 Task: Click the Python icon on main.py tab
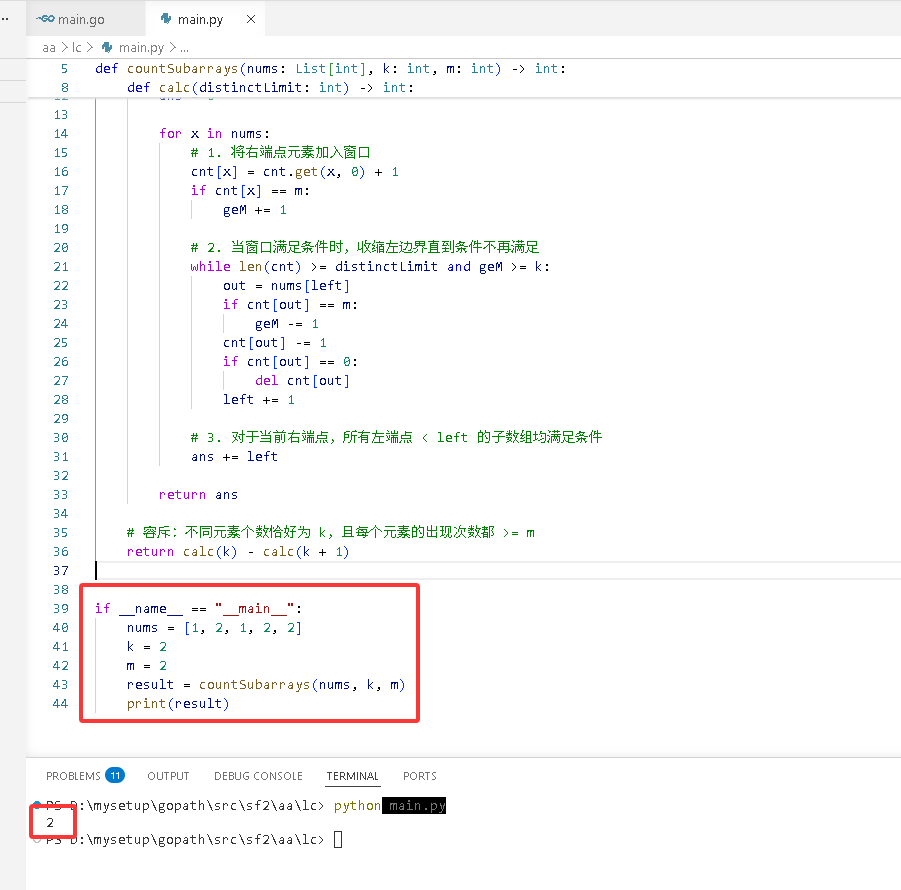pos(166,19)
